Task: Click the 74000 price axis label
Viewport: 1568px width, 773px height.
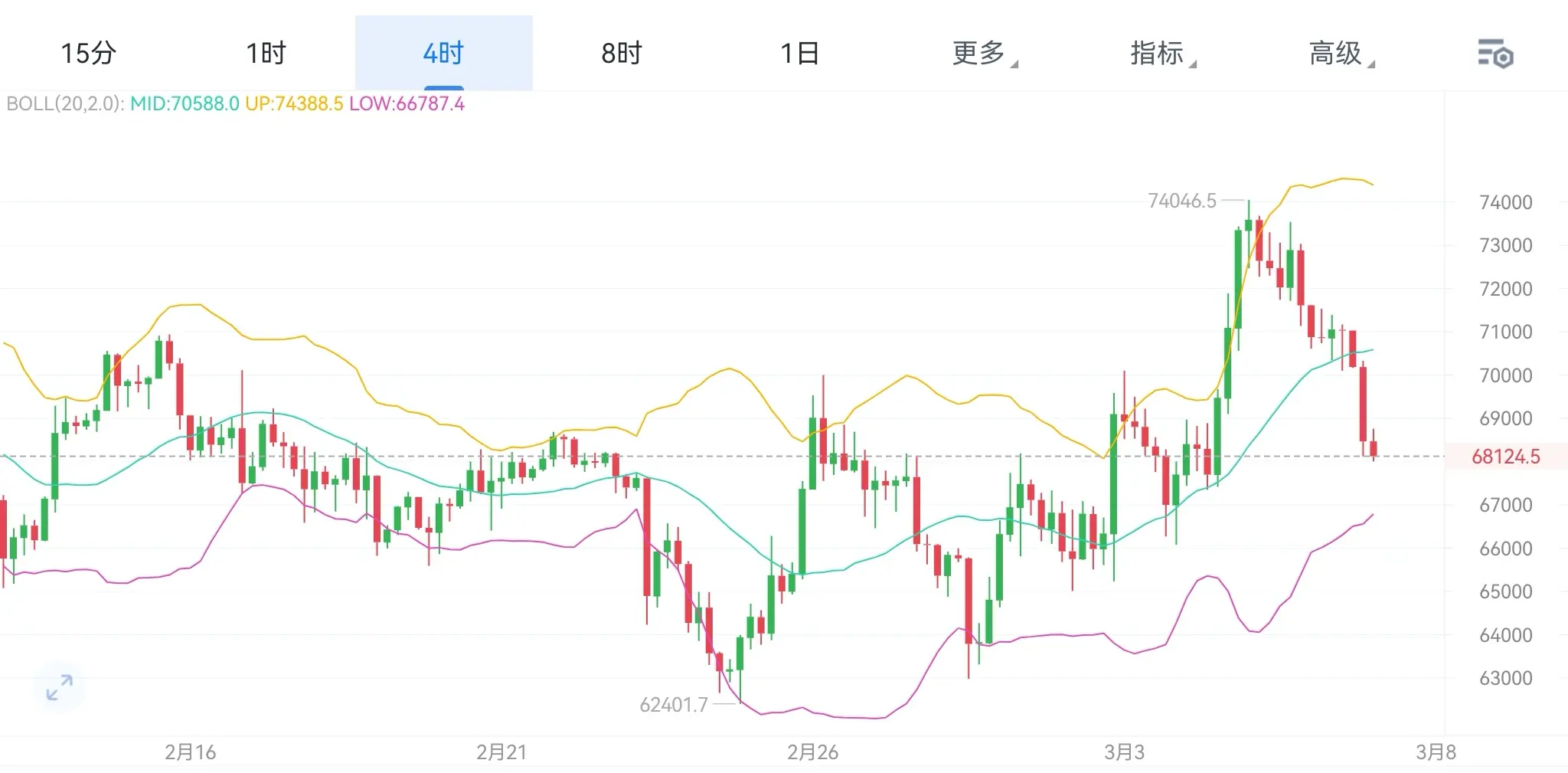Action: 1506,202
